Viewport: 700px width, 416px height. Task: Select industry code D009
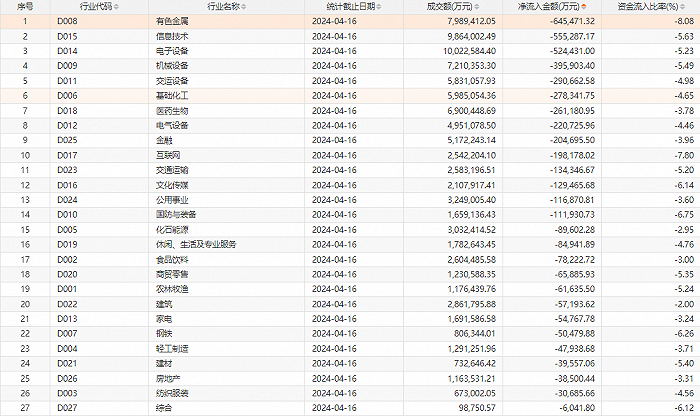pos(67,66)
